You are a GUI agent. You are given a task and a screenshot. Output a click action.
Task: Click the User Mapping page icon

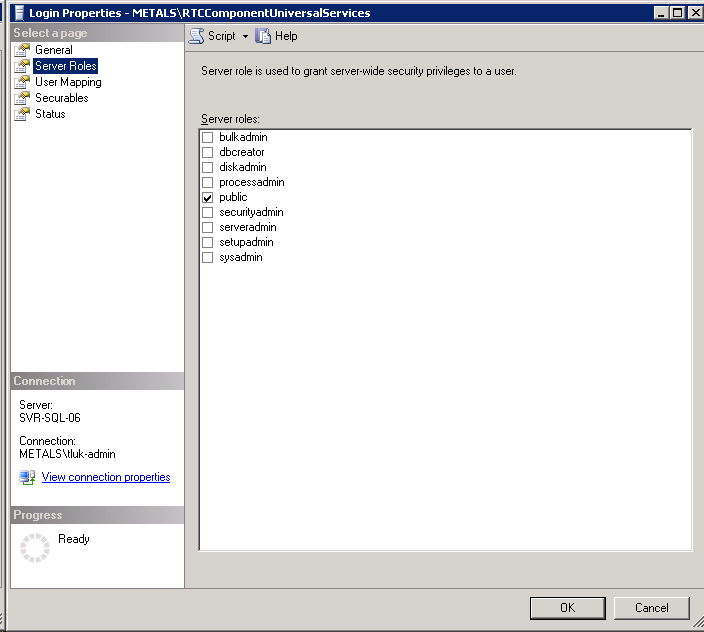(x=22, y=82)
